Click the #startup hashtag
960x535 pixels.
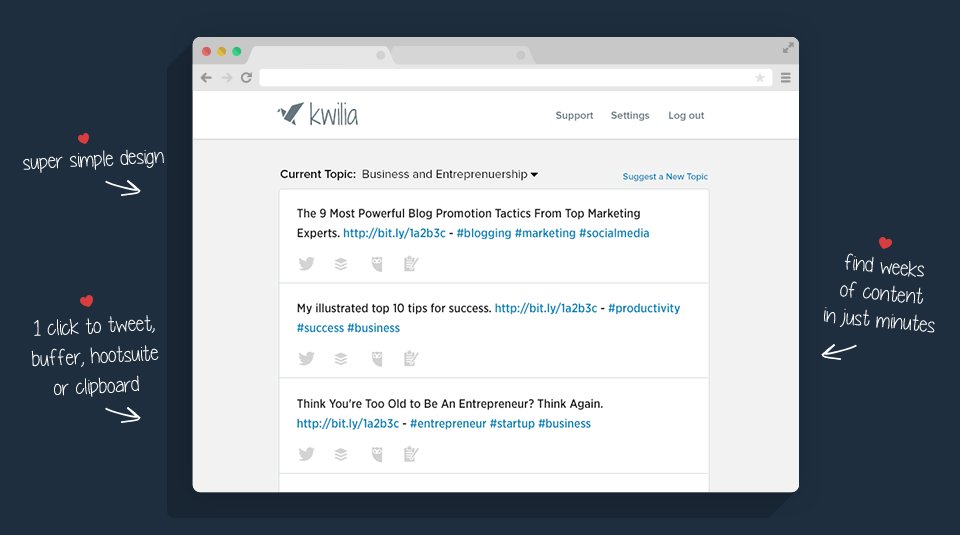[512, 424]
